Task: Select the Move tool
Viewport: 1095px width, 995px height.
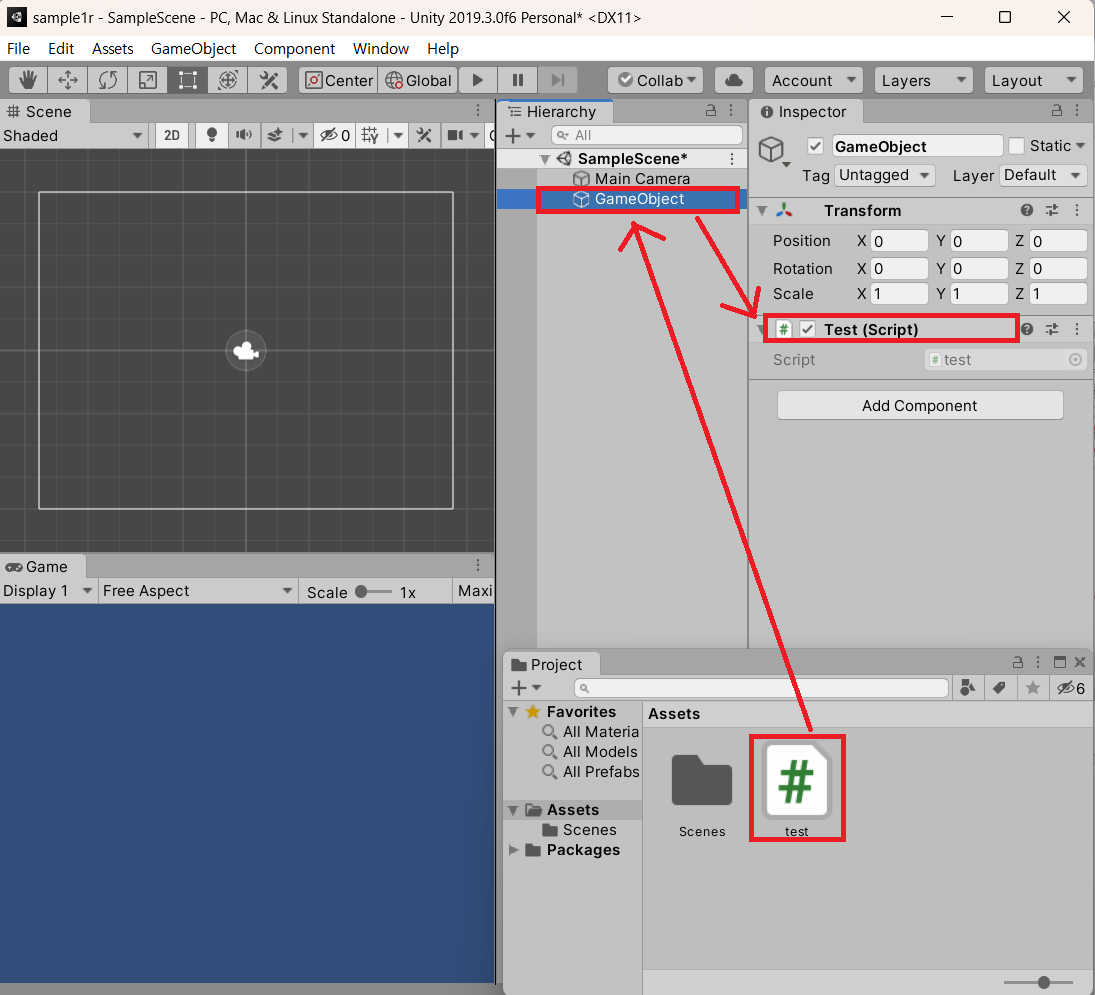Action: coord(68,80)
